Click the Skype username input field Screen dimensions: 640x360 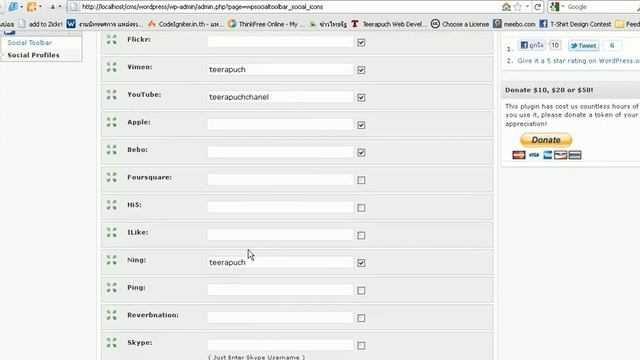click(x=280, y=345)
